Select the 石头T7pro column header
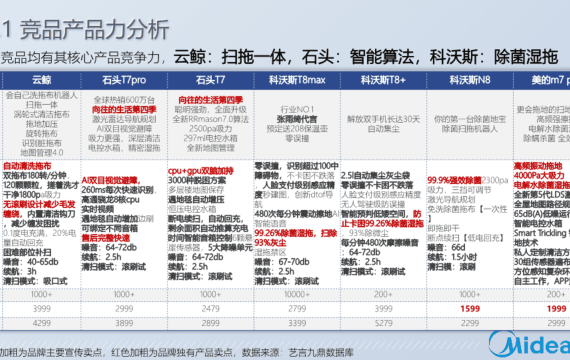Screen dimensions: 570x360 click(x=124, y=80)
